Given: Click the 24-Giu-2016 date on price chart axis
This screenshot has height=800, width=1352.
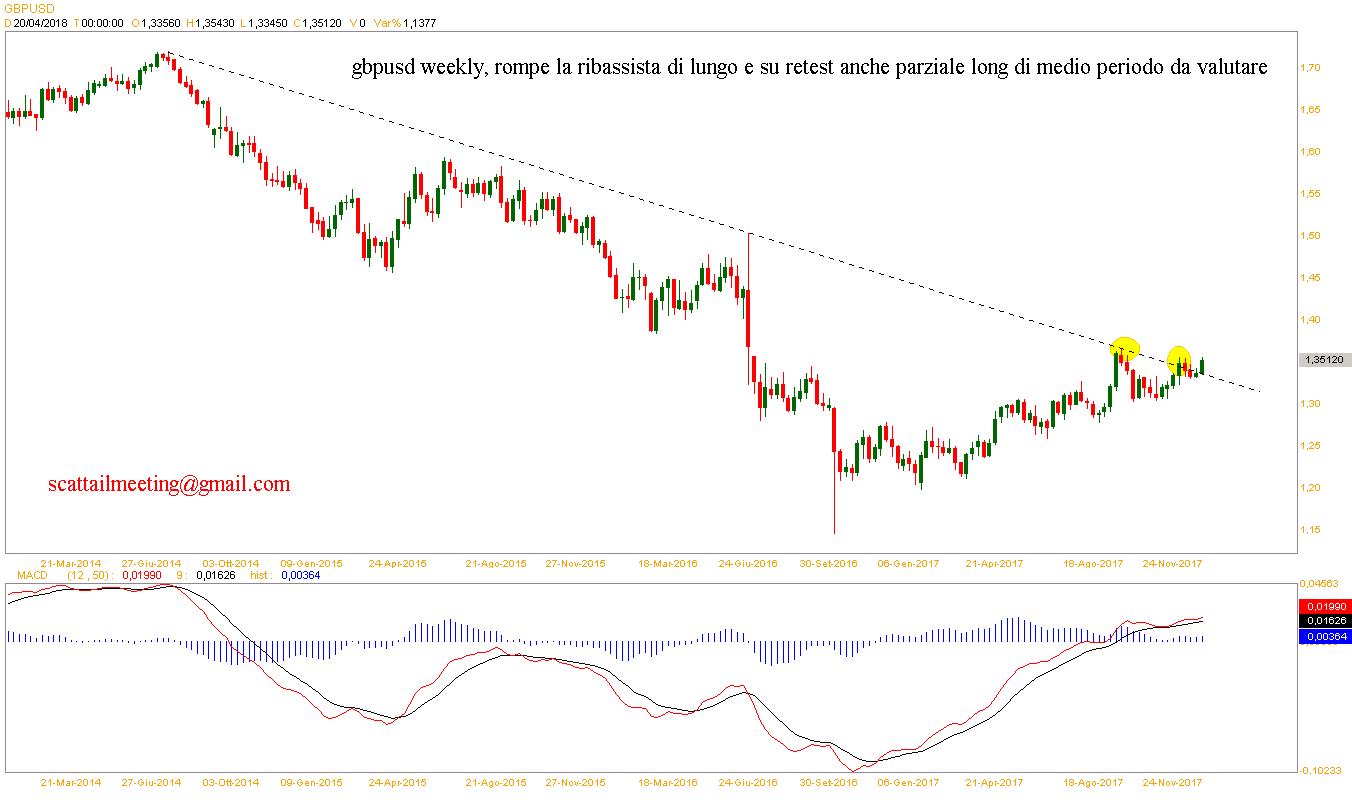Looking at the screenshot, I should click(x=749, y=563).
